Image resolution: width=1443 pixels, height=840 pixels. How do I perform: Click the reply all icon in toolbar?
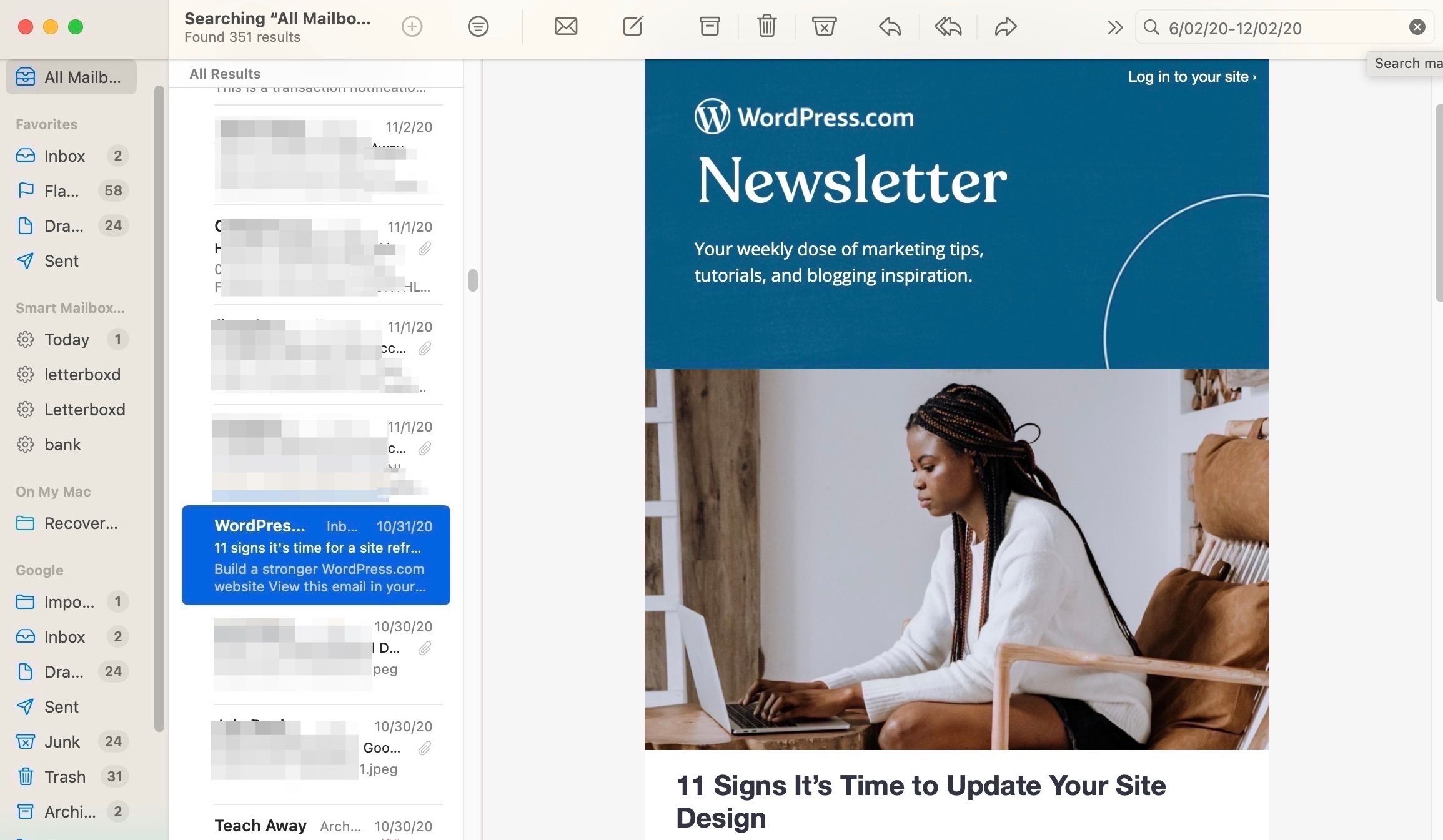point(947,26)
